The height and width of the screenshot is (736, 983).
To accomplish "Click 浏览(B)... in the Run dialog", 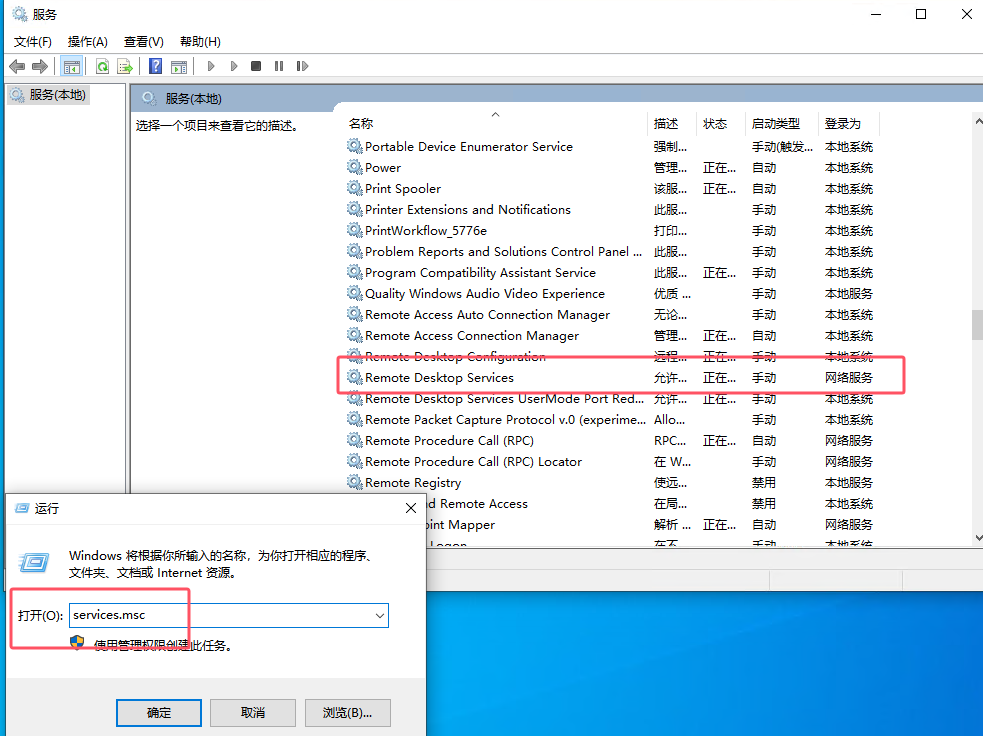I will pos(347,713).
